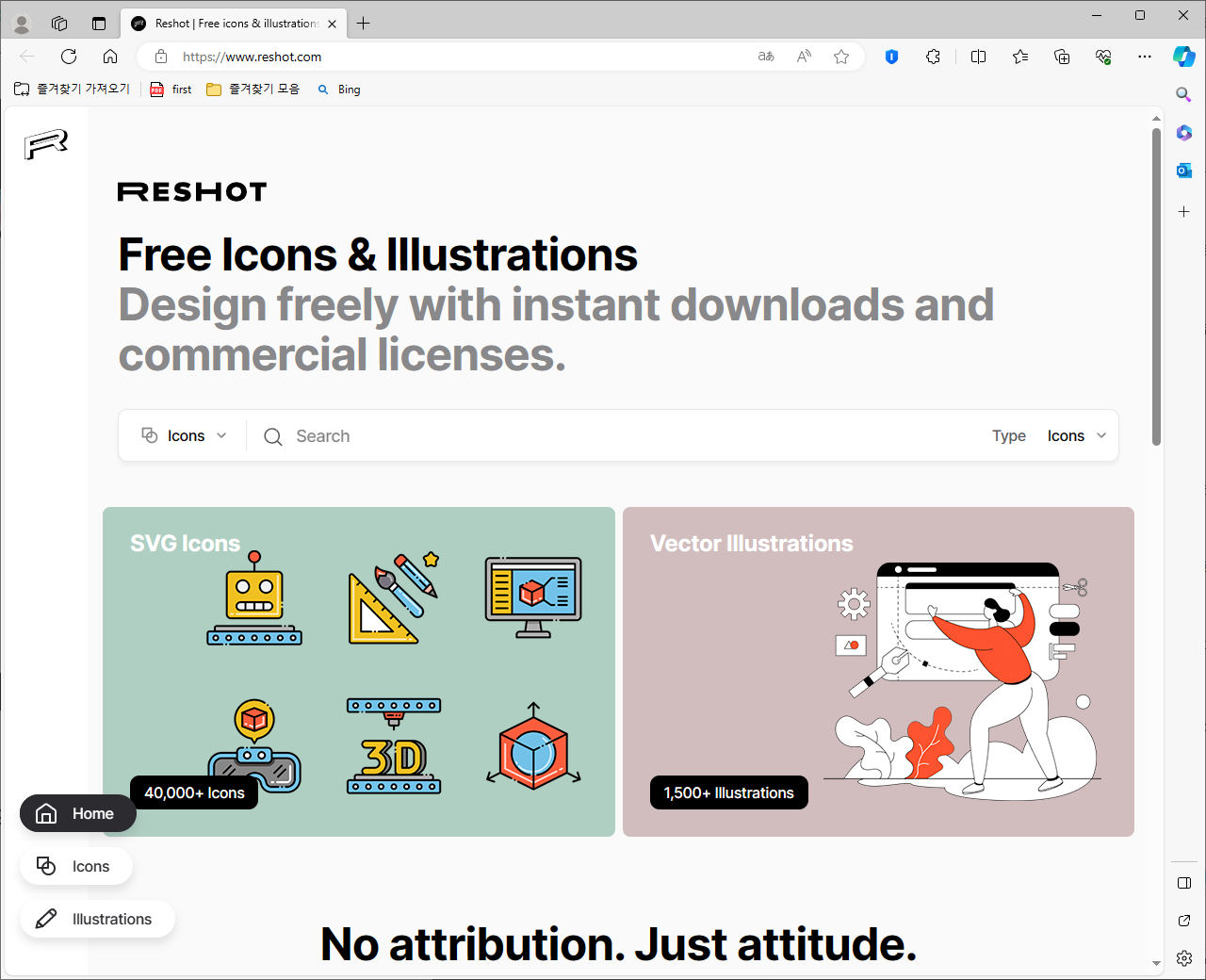Open the Collections icon
This screenshot has height=980, width=1206.
1062,57
